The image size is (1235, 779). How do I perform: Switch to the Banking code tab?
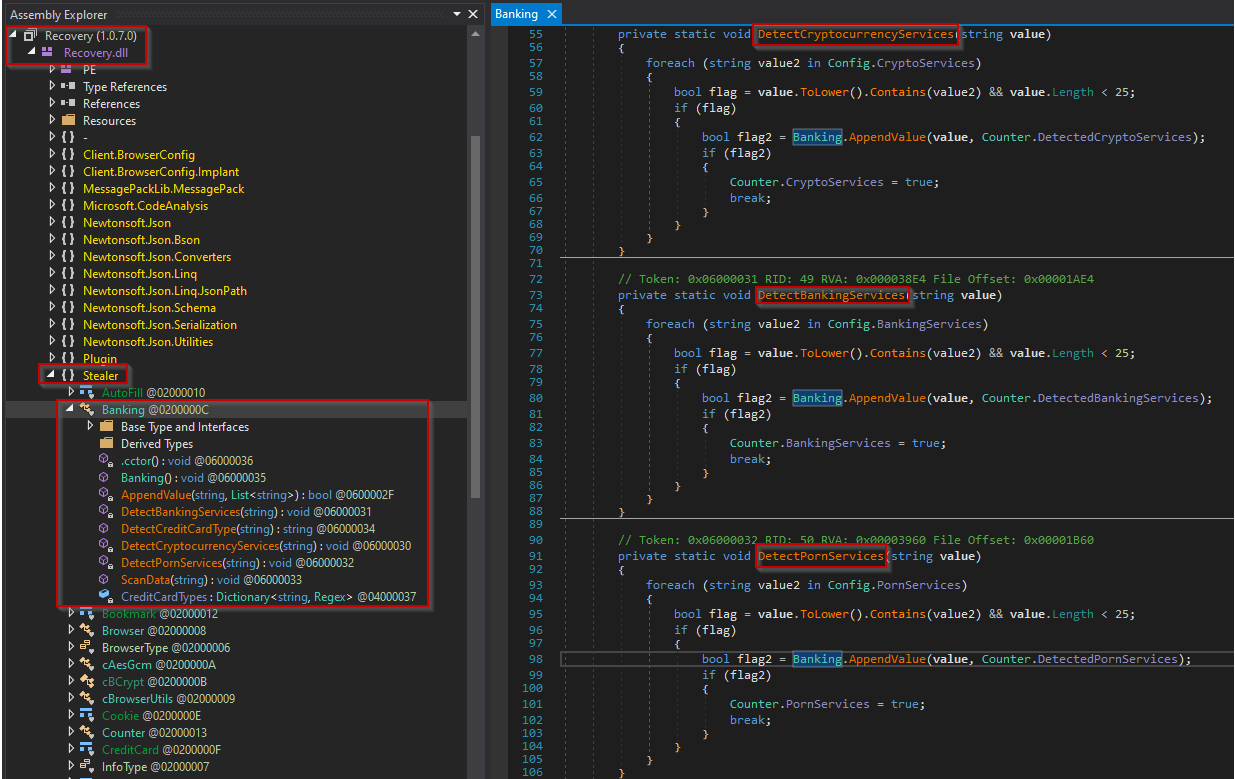tap(516, 14)
